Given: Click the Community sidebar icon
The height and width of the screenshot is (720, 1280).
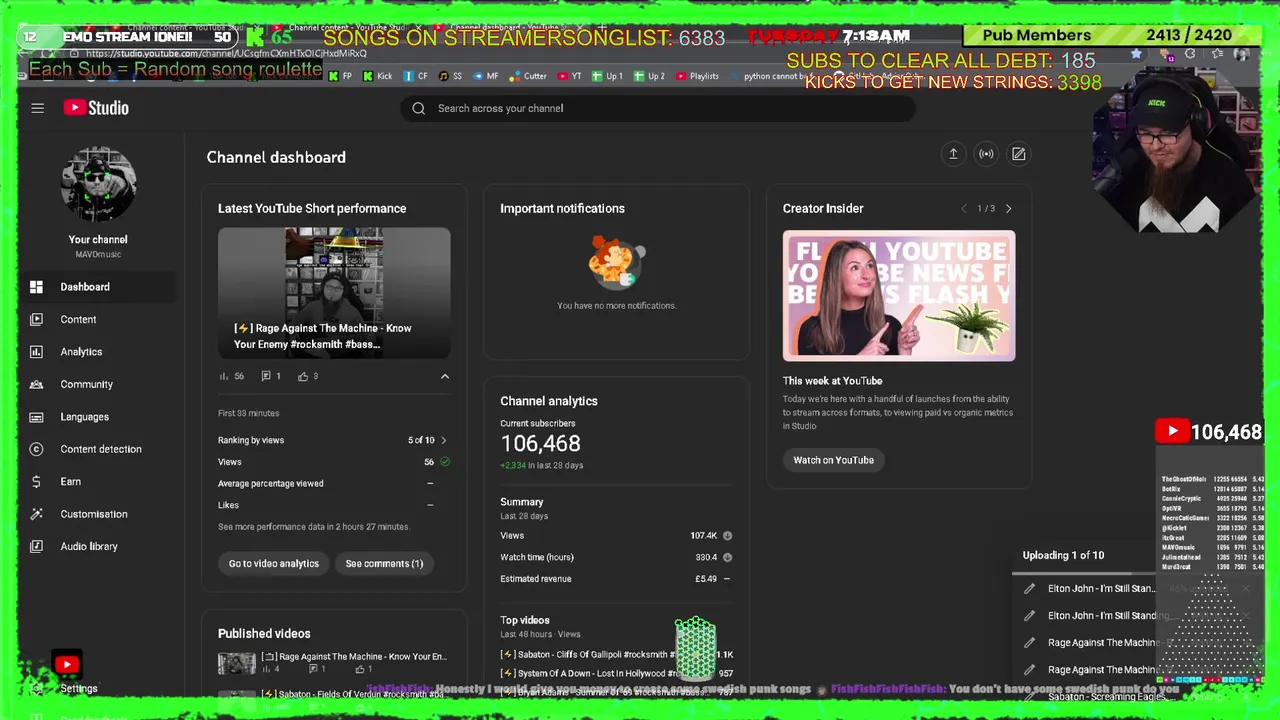Looking at the screenshot, I should 36,384.
